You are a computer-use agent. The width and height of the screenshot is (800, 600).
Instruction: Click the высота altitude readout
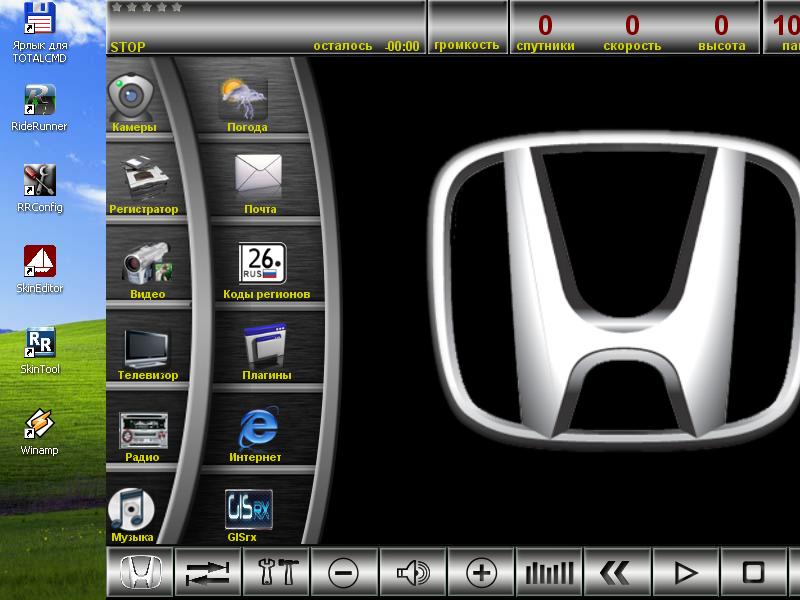(721, 33)
